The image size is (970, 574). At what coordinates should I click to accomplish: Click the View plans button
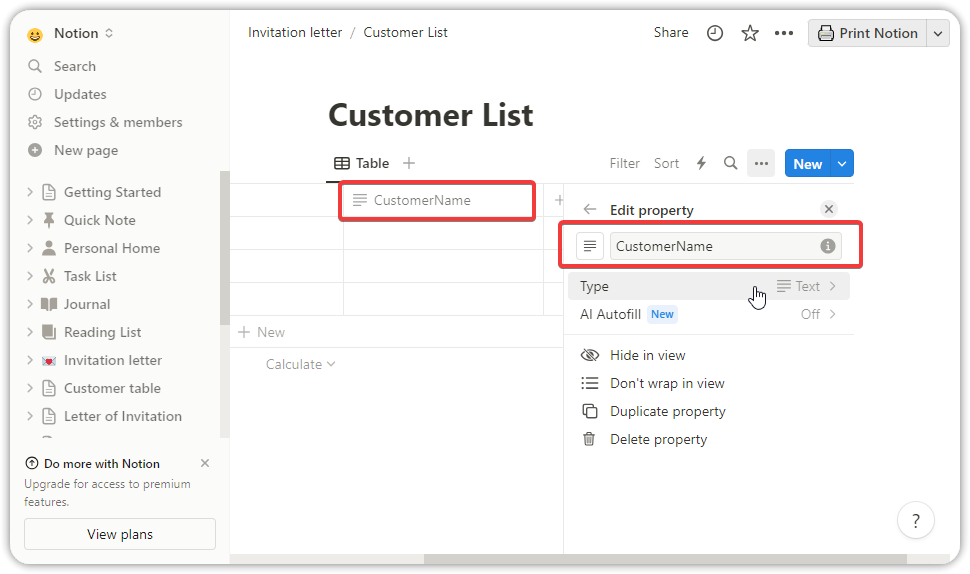click(x=120, y=534)
